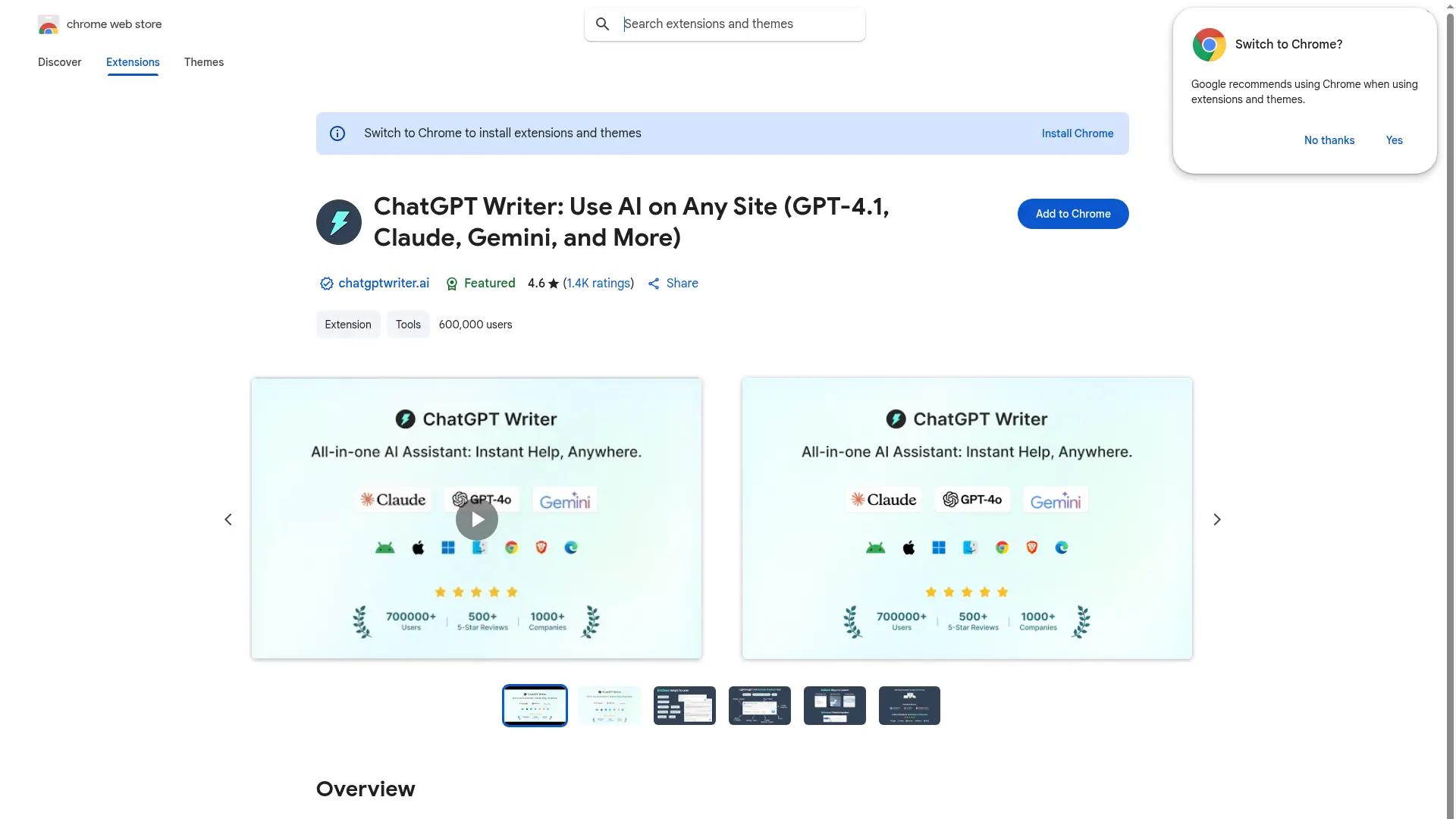Add ChatGPT Writer to Chrome

point(1072,213)
